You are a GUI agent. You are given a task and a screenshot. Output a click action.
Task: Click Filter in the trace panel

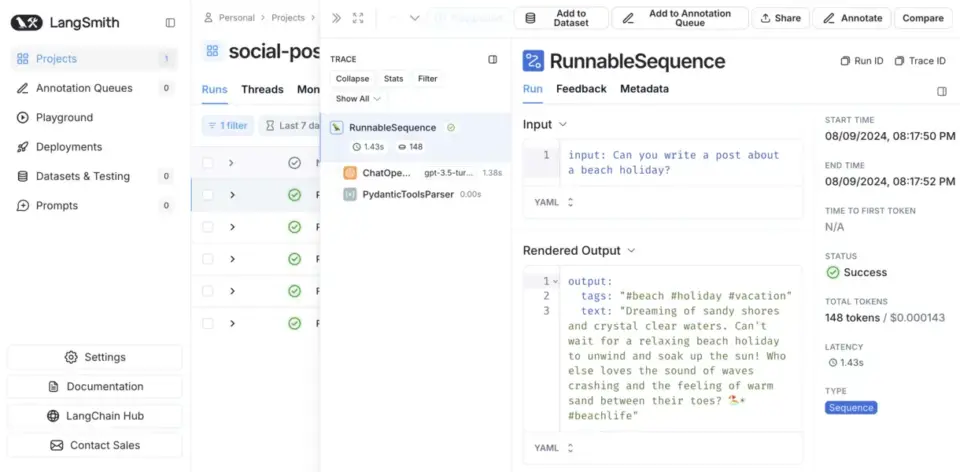[x=428, y=79]
